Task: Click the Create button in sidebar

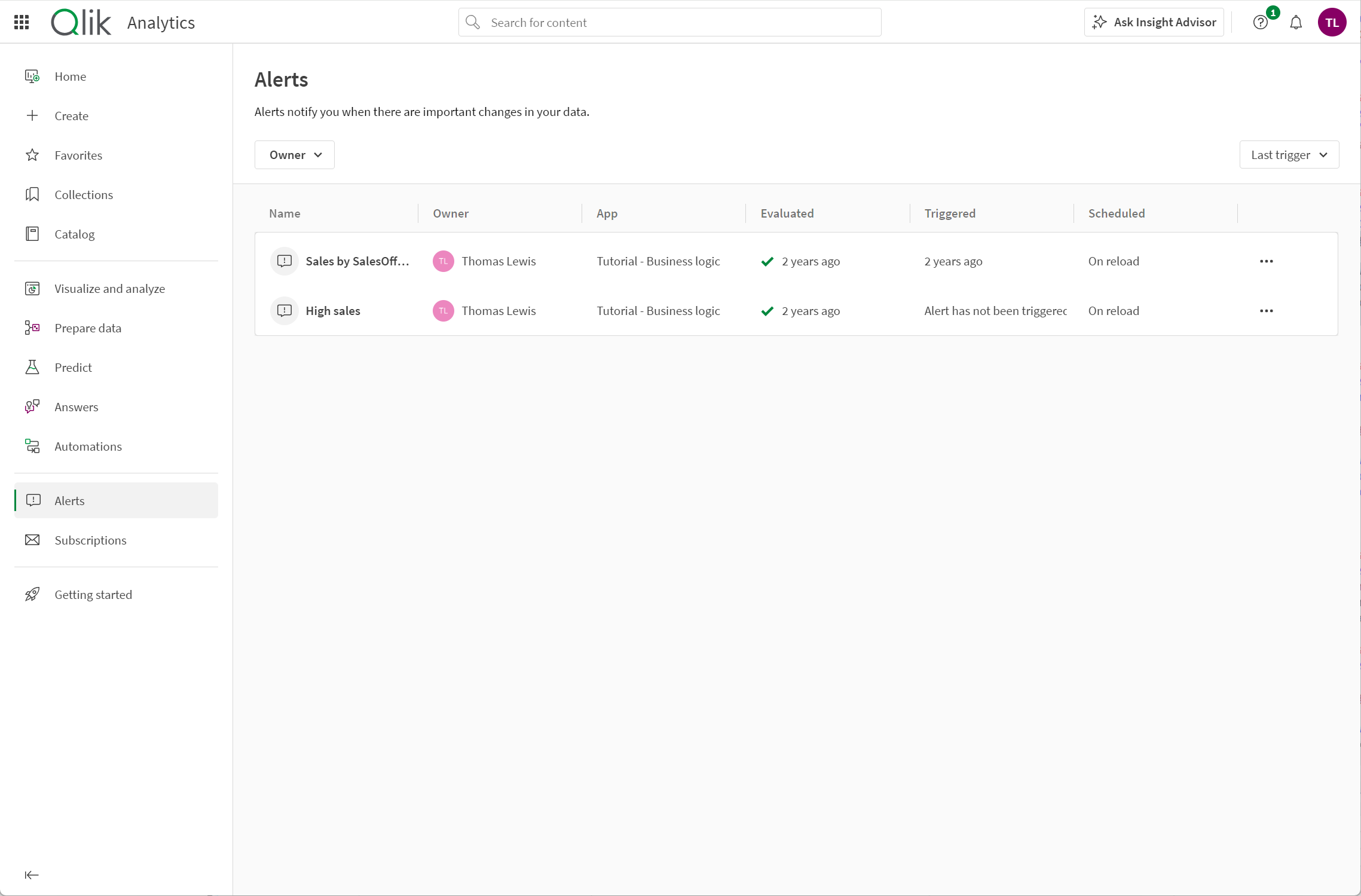Action: click(71, 115)
